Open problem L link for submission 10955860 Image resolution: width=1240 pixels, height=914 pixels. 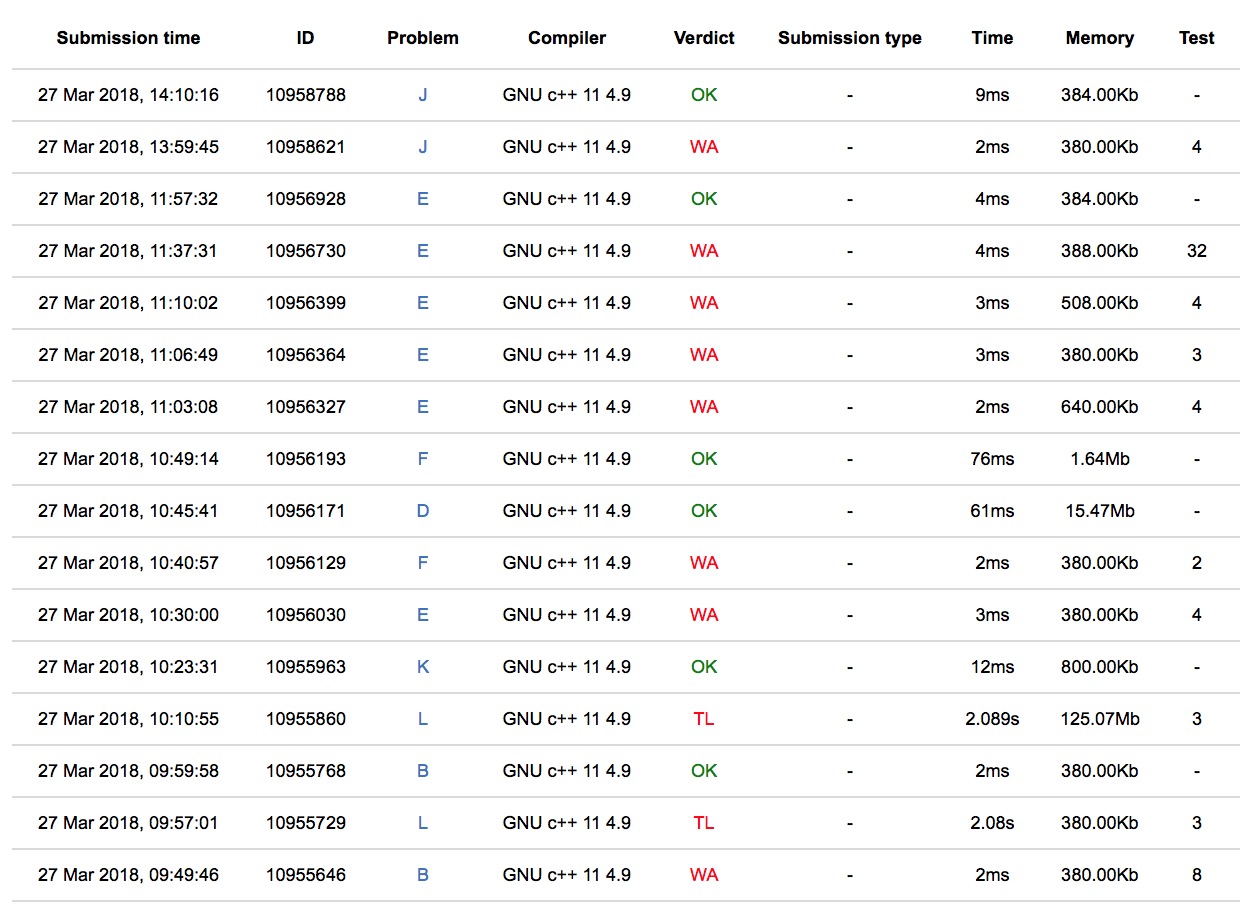coord(422,719)
